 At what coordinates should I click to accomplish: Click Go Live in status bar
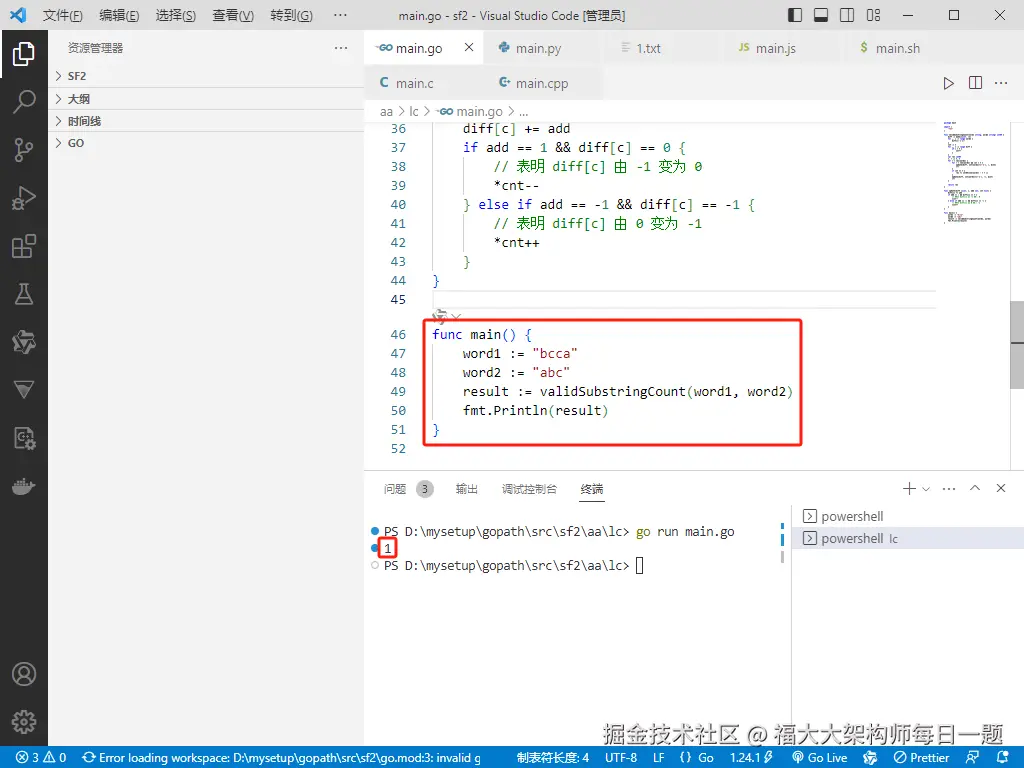tap(820, 758)
